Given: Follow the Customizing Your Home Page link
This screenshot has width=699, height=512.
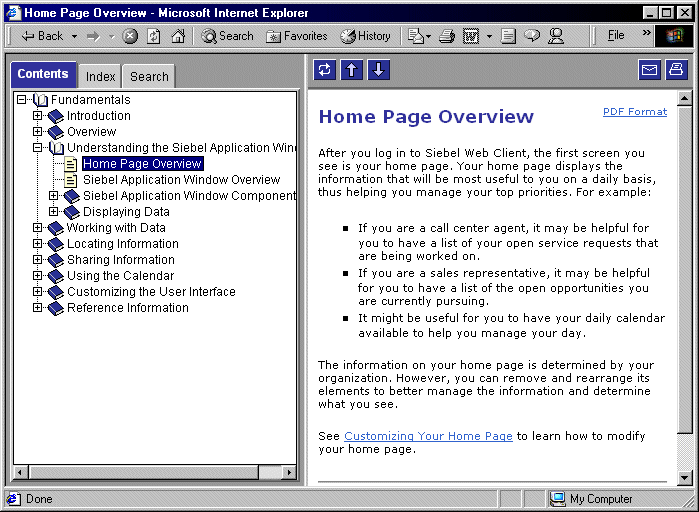Looking at the screenshot, I should click(x=428, y=436).
